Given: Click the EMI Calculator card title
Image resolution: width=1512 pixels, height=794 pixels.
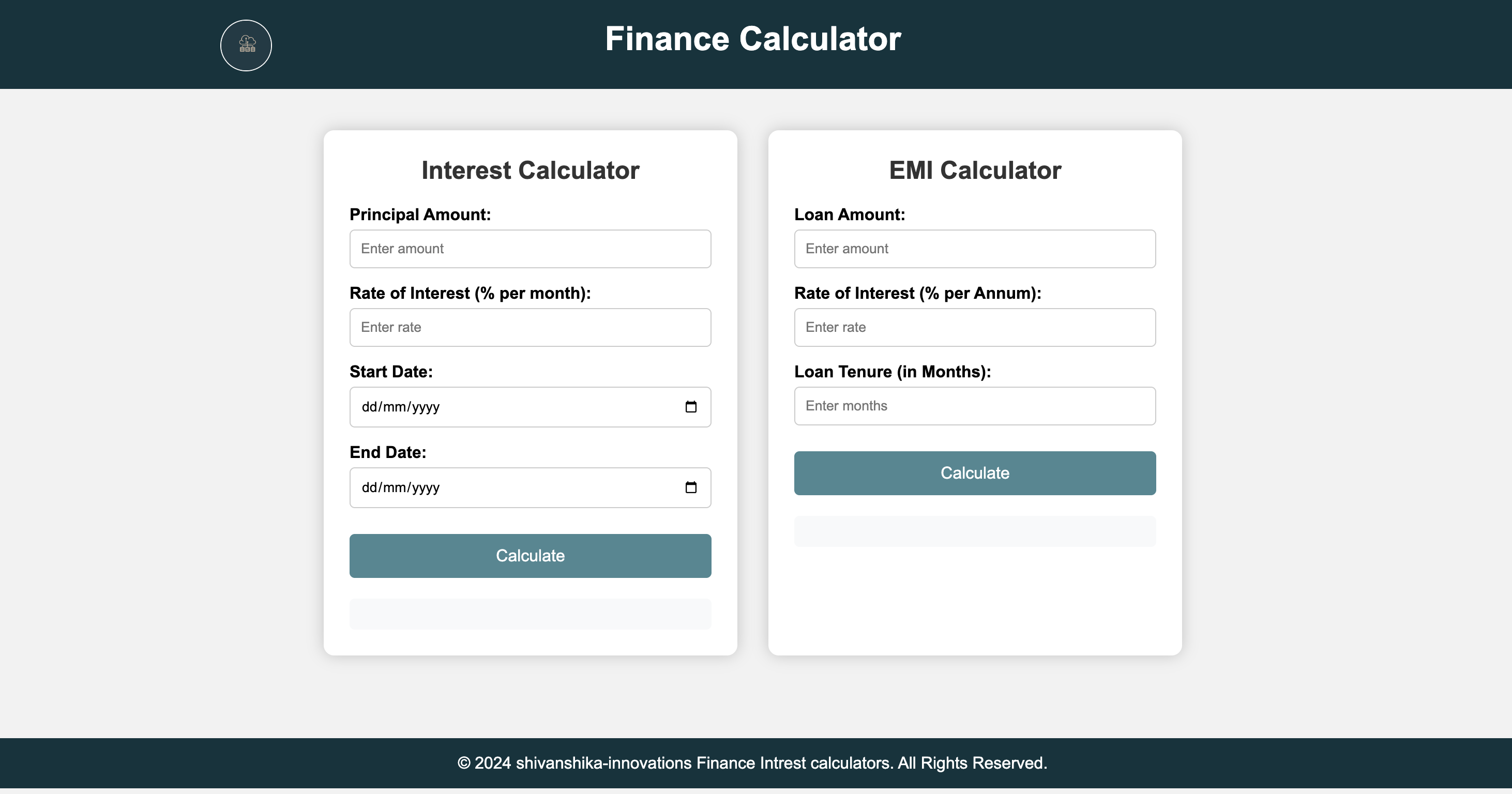Looking at the screenshot, I should tap(974, 170).
